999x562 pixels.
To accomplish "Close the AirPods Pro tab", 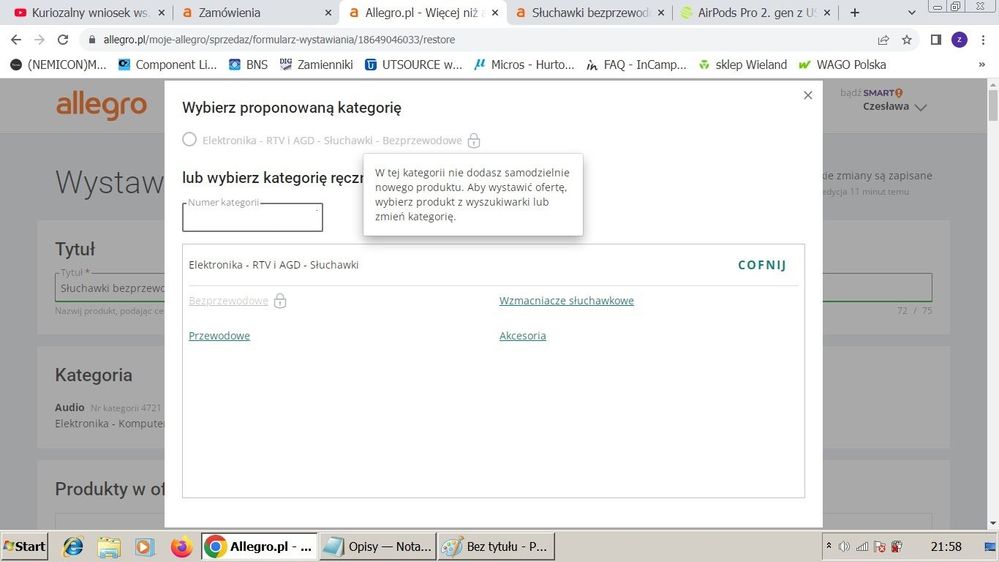I will [x=827, y=13].
